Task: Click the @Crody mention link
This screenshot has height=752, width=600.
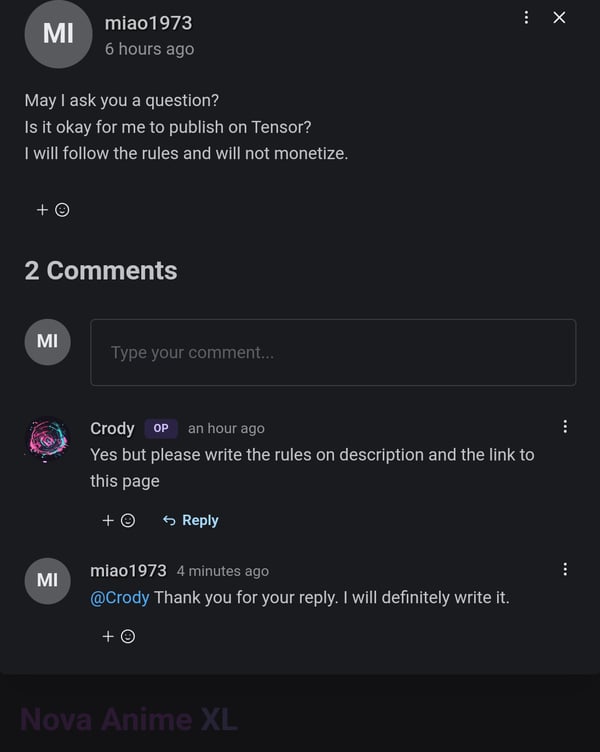Action: point(120,598)
